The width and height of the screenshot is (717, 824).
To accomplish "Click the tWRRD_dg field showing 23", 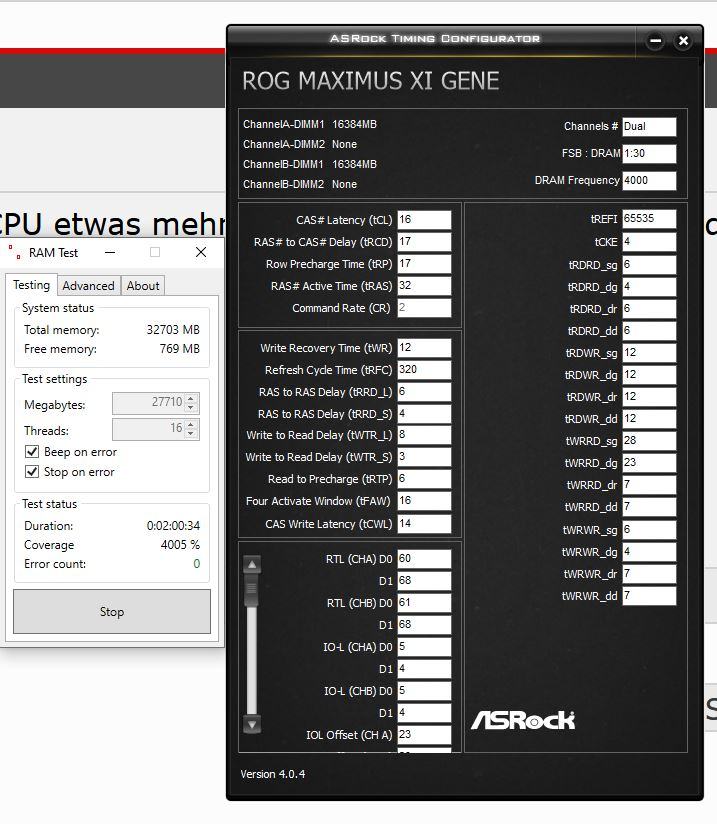I will [x=649, y=463].
